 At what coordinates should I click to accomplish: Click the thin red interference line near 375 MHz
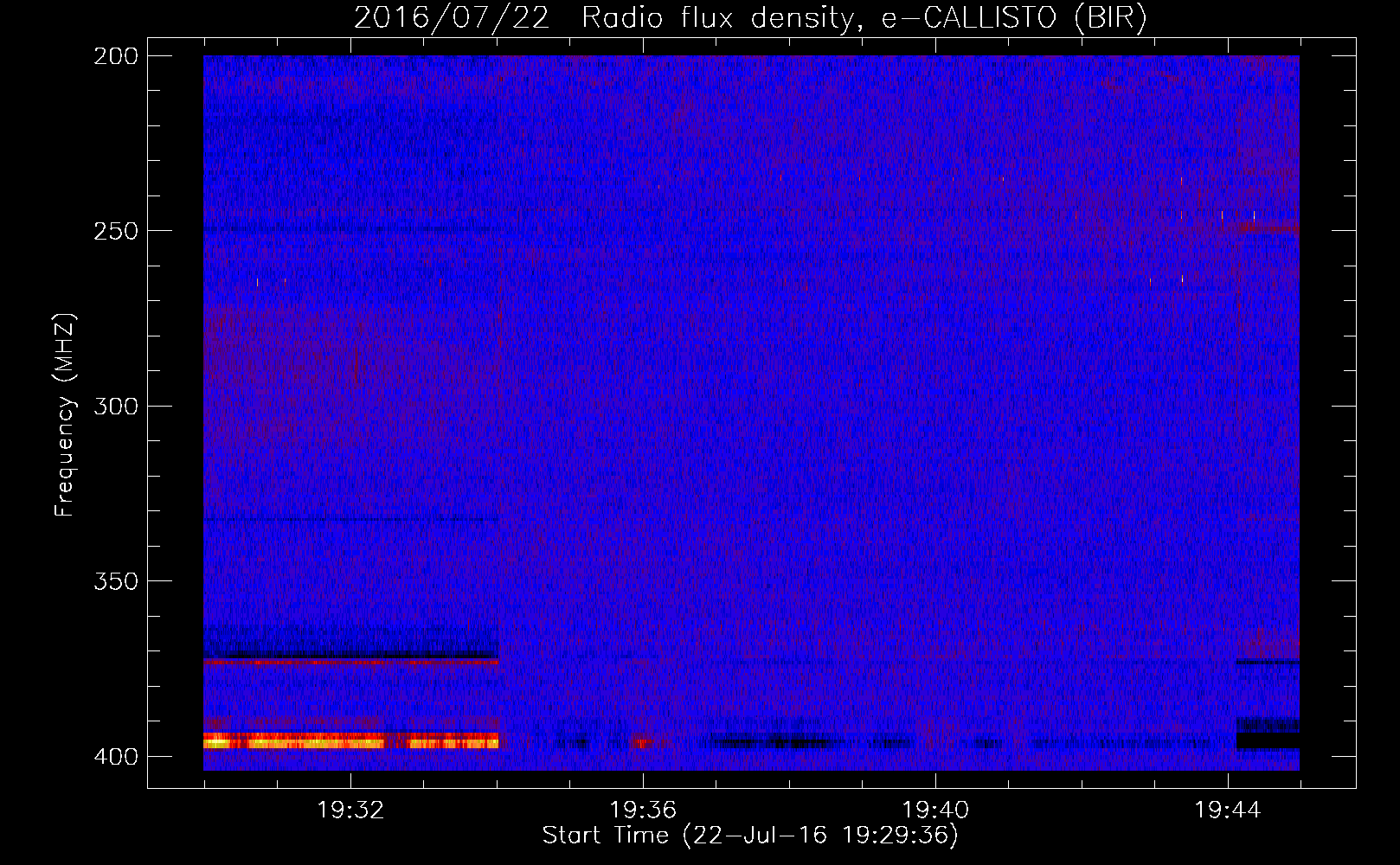coord(351,661)
